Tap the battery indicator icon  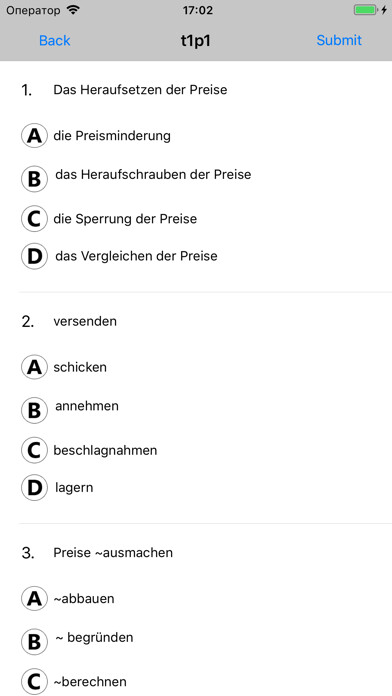365,10
